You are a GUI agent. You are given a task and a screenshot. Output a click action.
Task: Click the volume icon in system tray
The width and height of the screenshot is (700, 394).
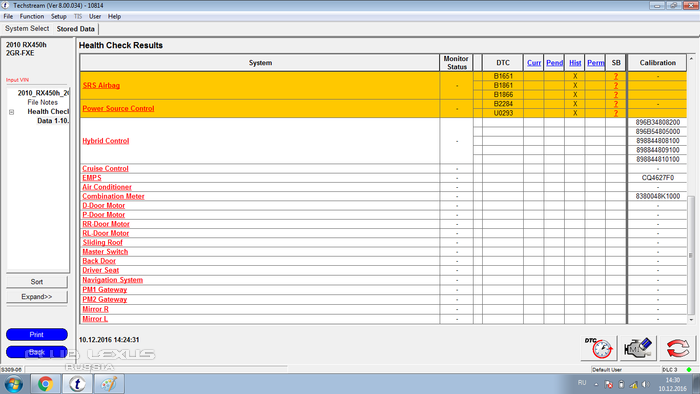[x=645, y=384]
